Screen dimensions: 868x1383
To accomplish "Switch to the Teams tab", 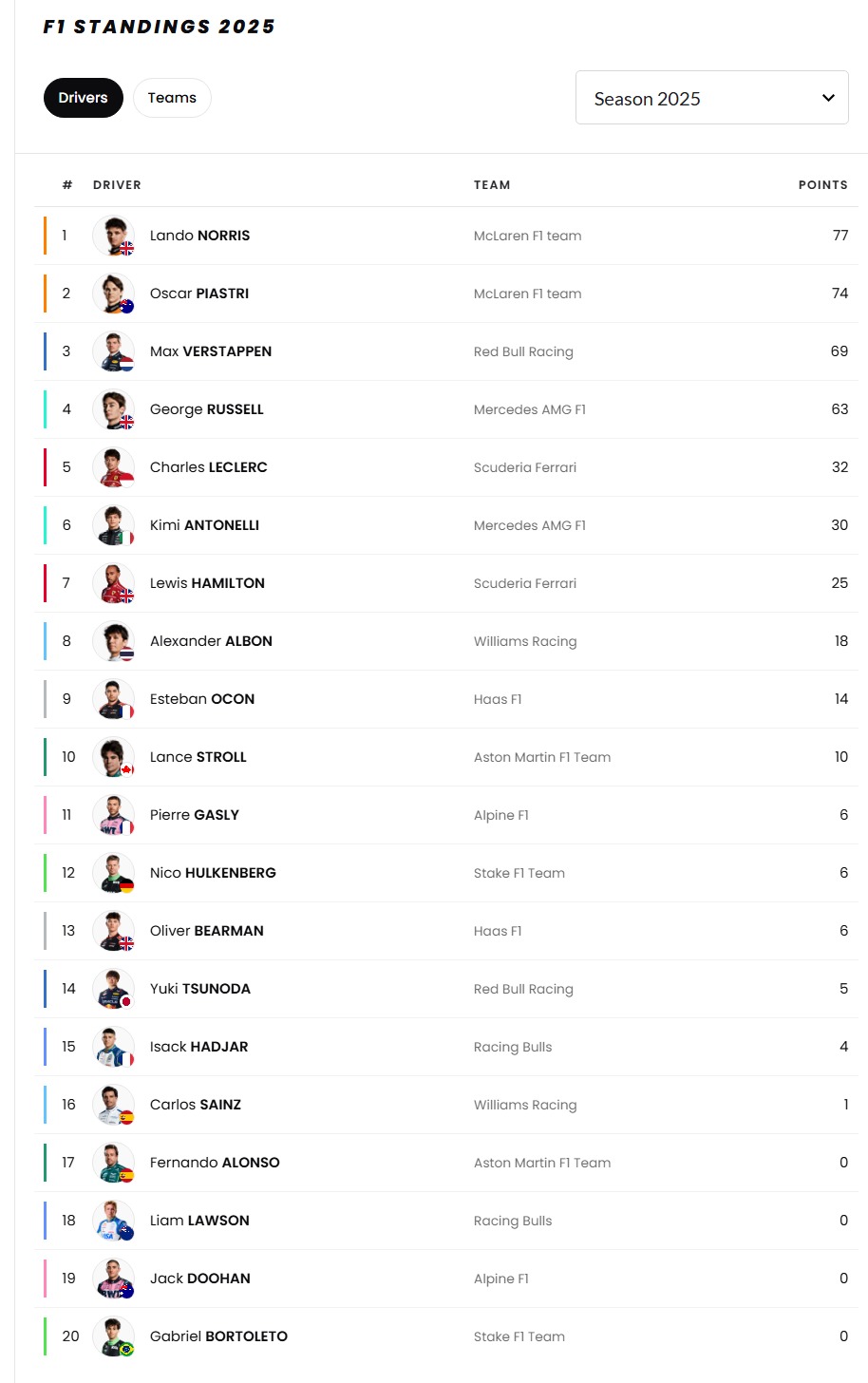I will coord(172,98).
